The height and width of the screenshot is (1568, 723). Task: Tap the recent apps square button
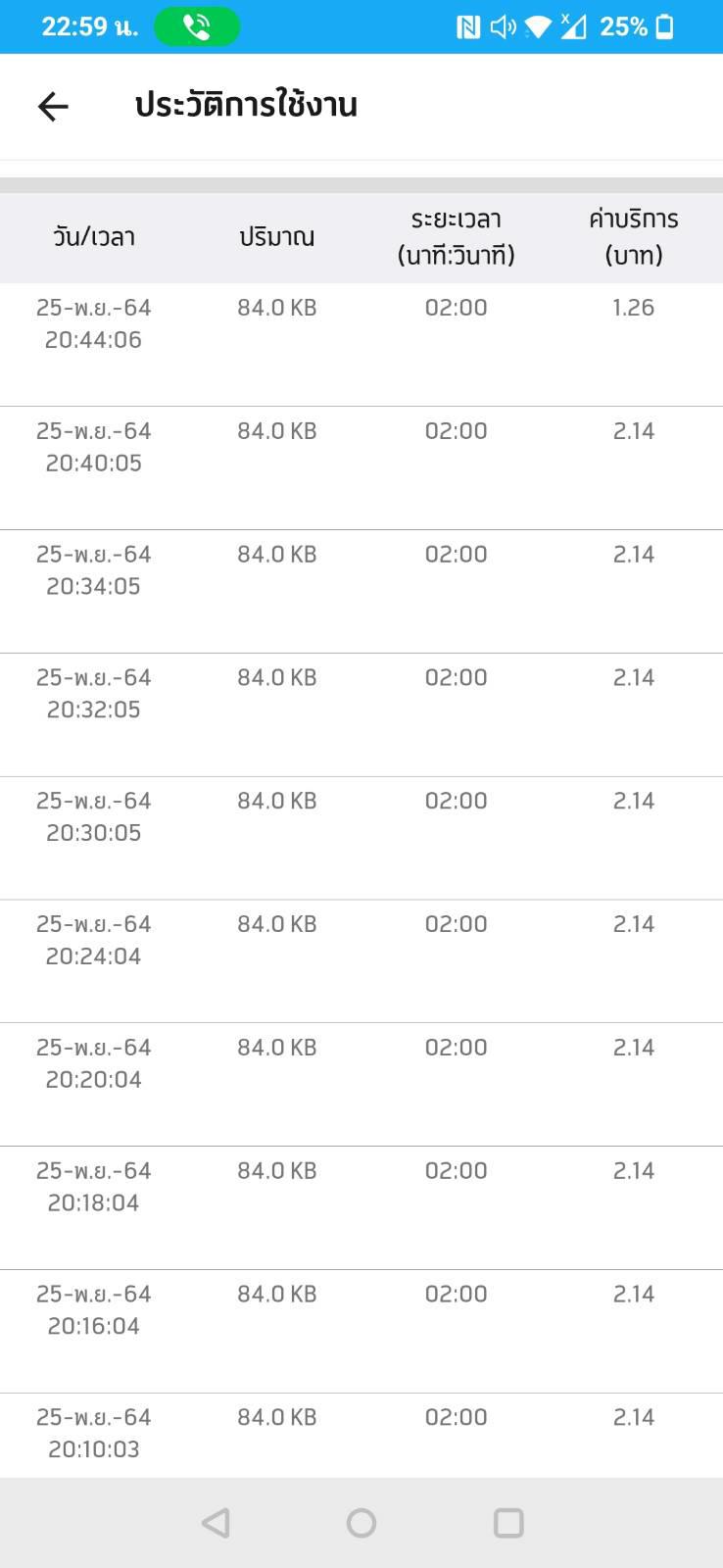tap(508, 1523)
